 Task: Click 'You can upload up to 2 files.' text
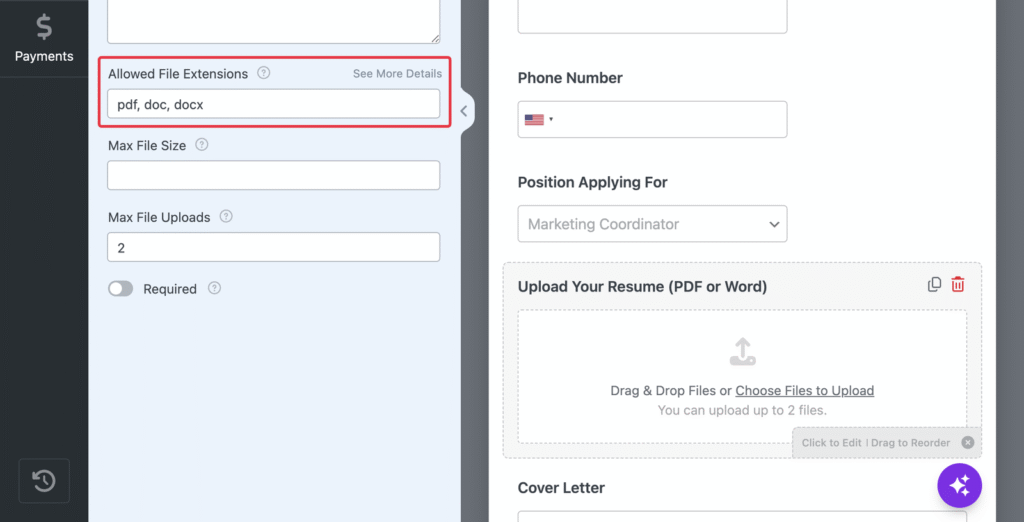[743, 410]
